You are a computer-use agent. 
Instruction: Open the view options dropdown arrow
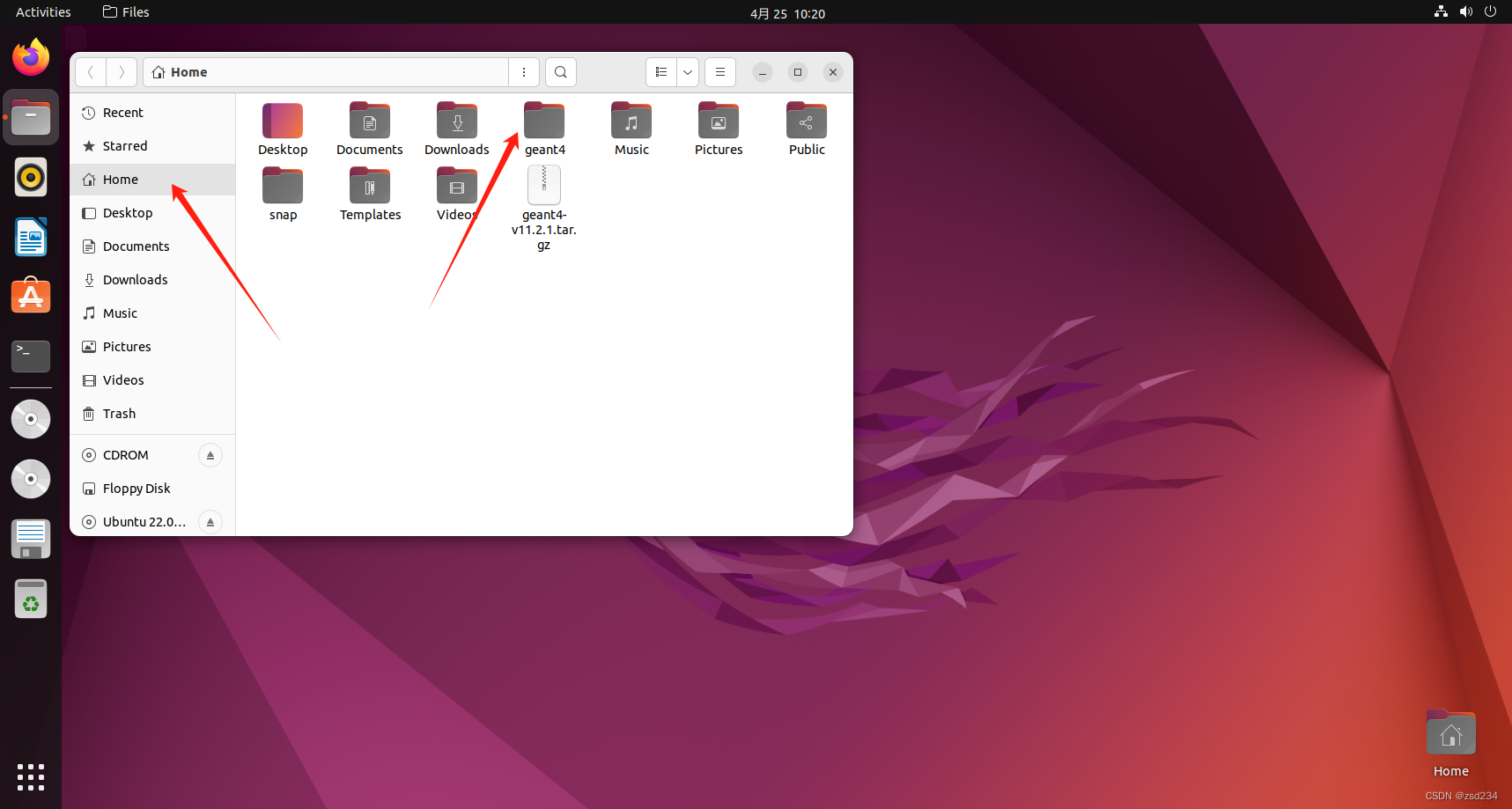pos(687,71)
